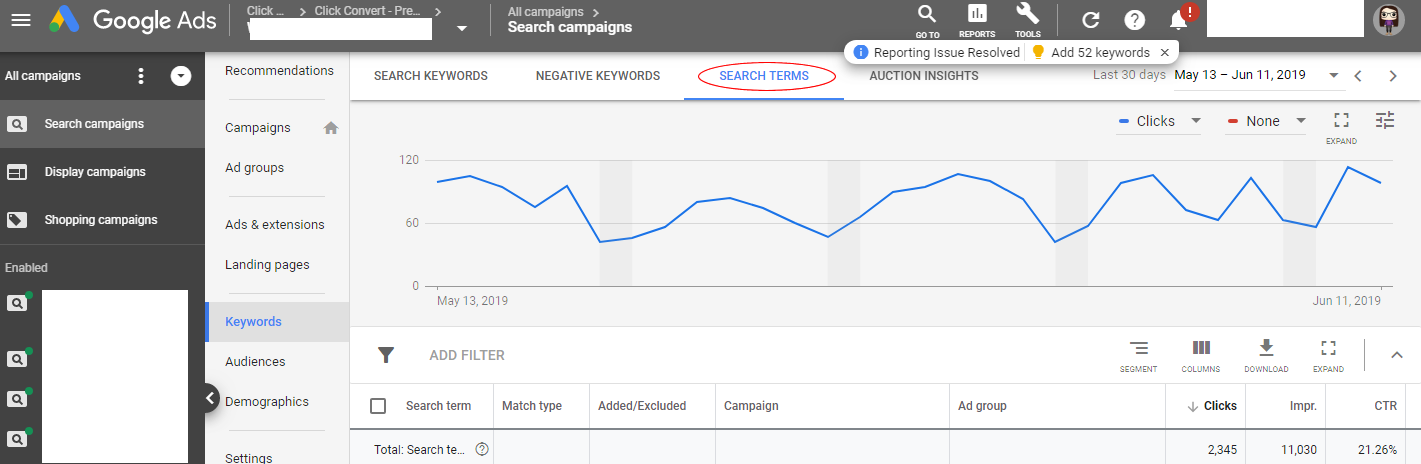Open Recommendations page

(279, 71)
